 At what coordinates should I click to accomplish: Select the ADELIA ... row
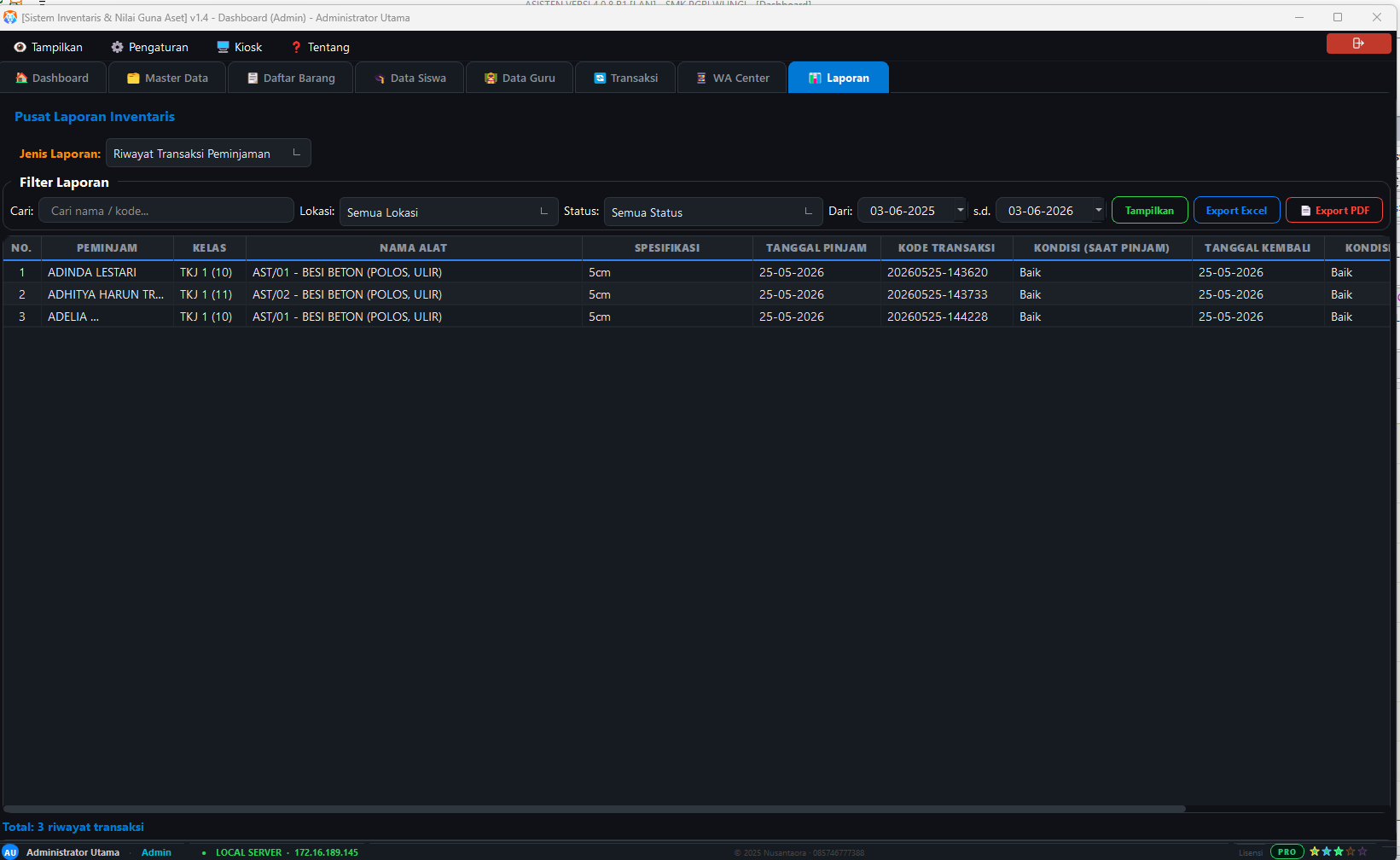click(x=696, y=317)
